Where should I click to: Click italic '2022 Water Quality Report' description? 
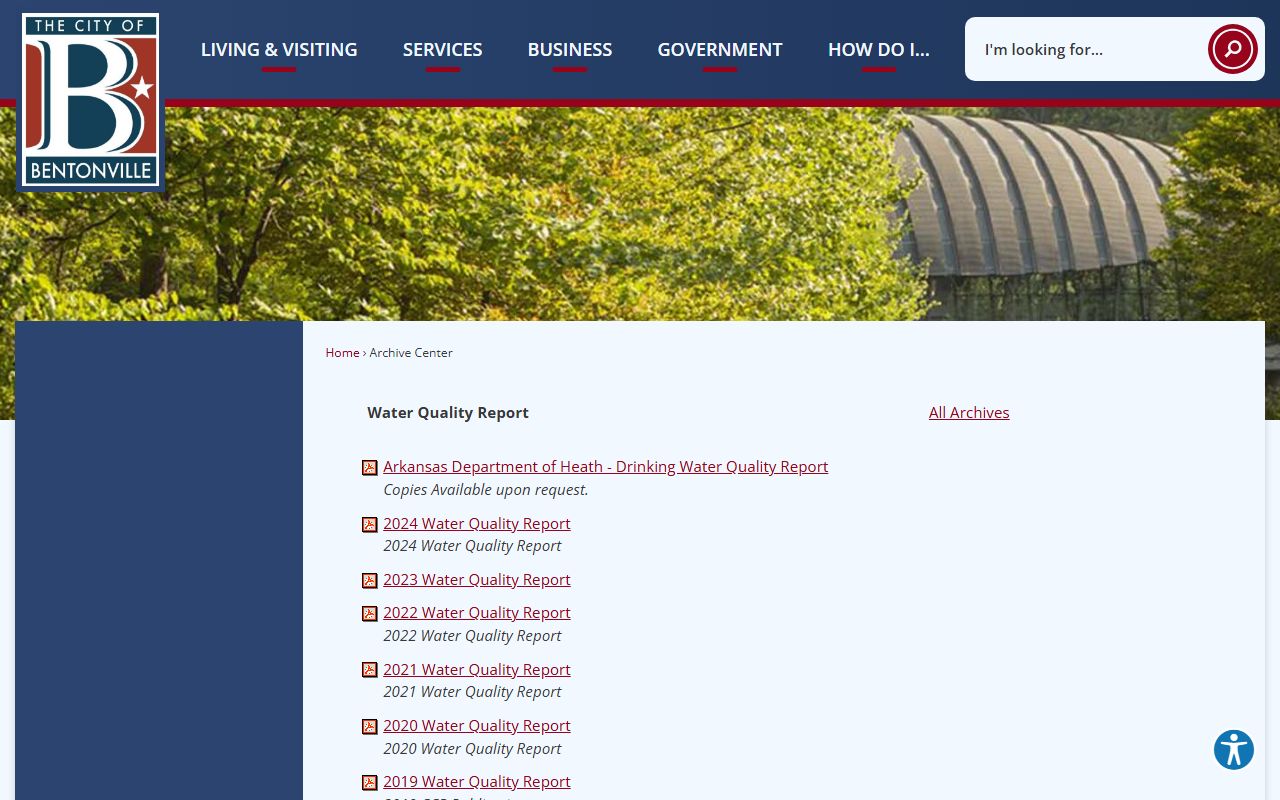click(472, 635)
